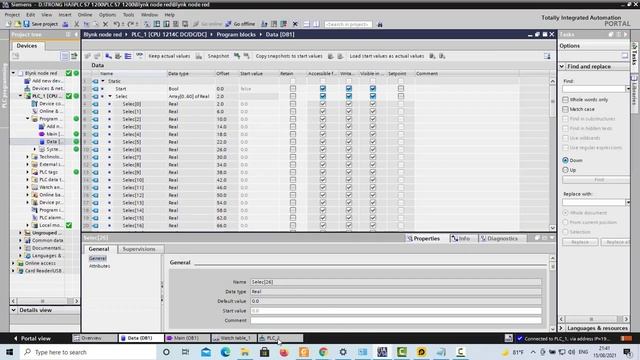Collapse the Blynk node red project node

click(x=13, y=73)
